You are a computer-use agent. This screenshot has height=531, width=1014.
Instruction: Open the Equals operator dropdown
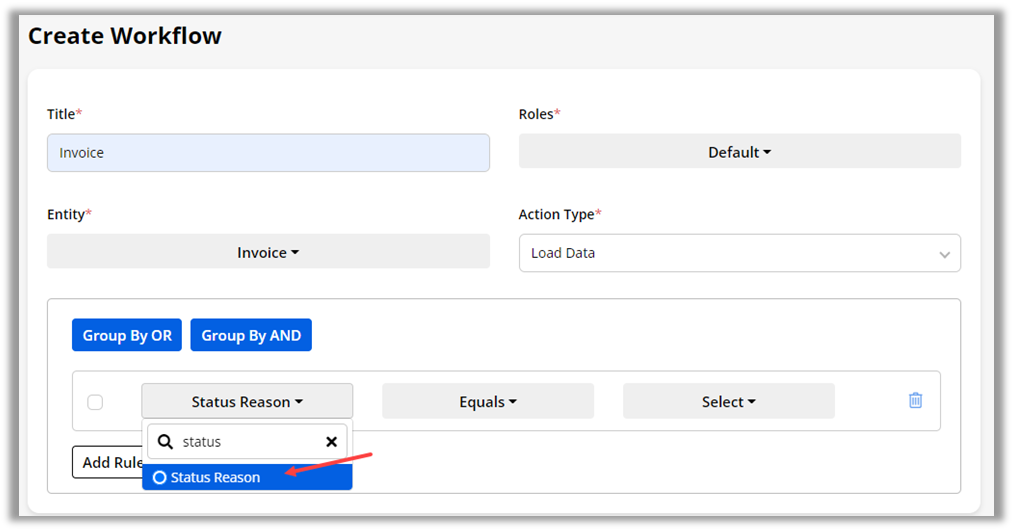(487, 401)
